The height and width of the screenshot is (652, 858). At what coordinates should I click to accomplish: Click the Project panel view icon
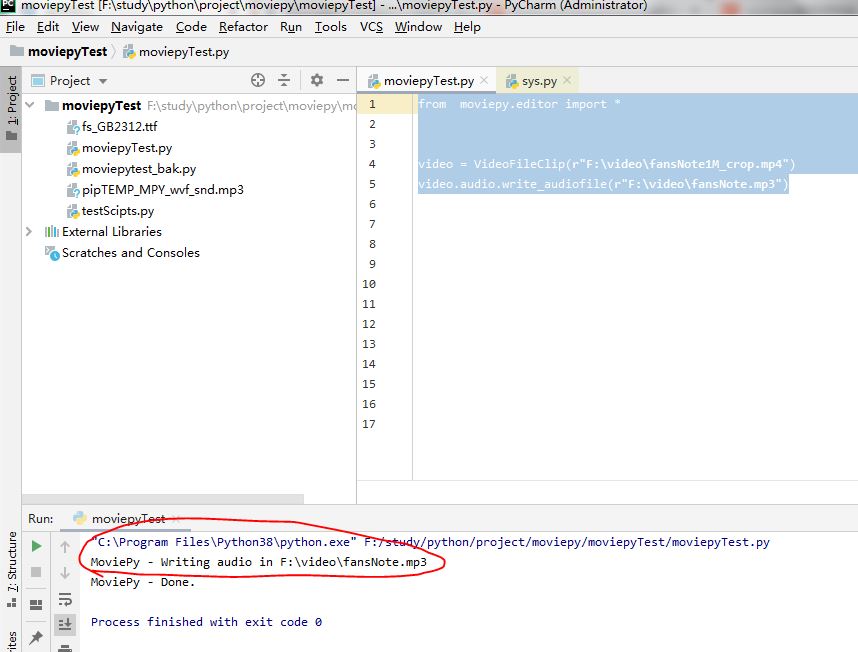click(38, 81)
